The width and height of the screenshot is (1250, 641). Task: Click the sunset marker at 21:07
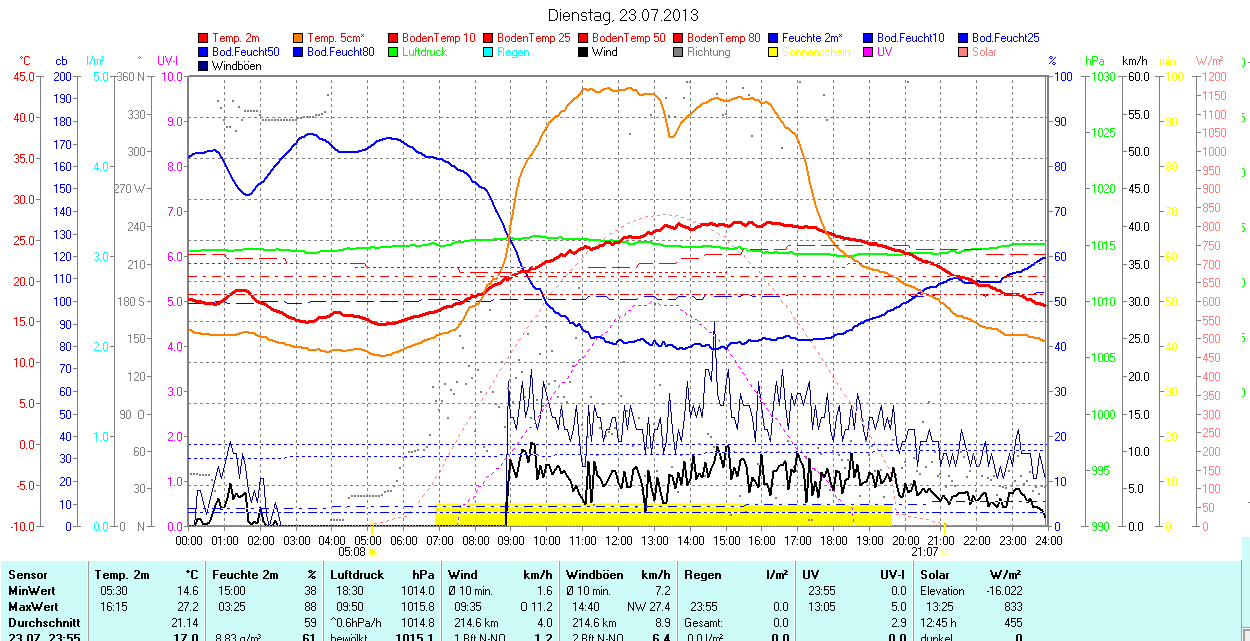(x=944, y=551)
